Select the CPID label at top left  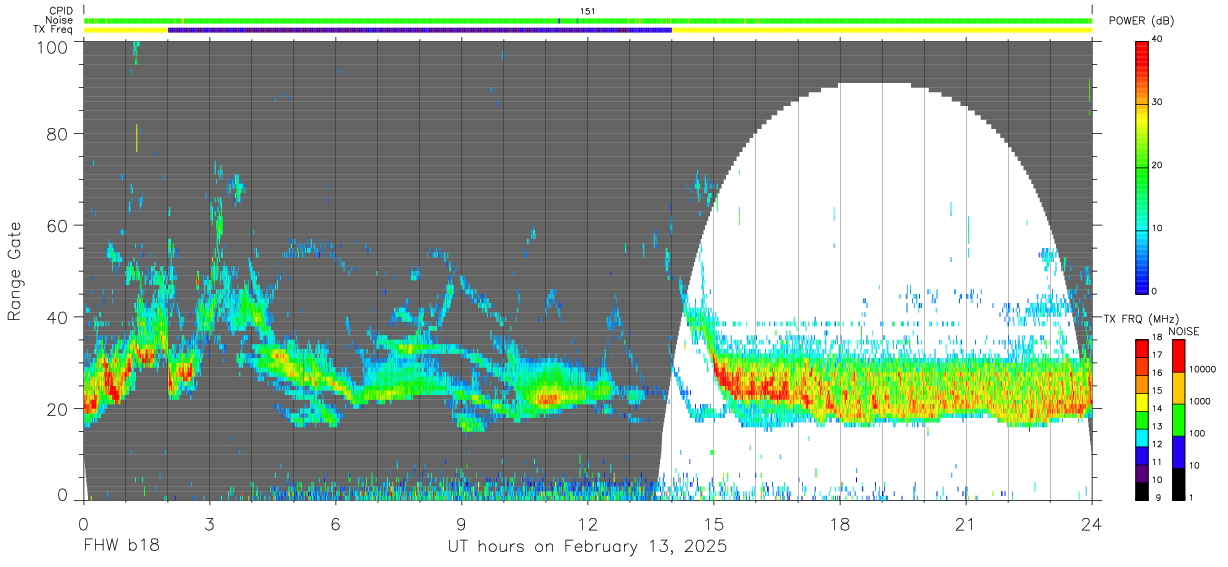click(x=62, y=11)
